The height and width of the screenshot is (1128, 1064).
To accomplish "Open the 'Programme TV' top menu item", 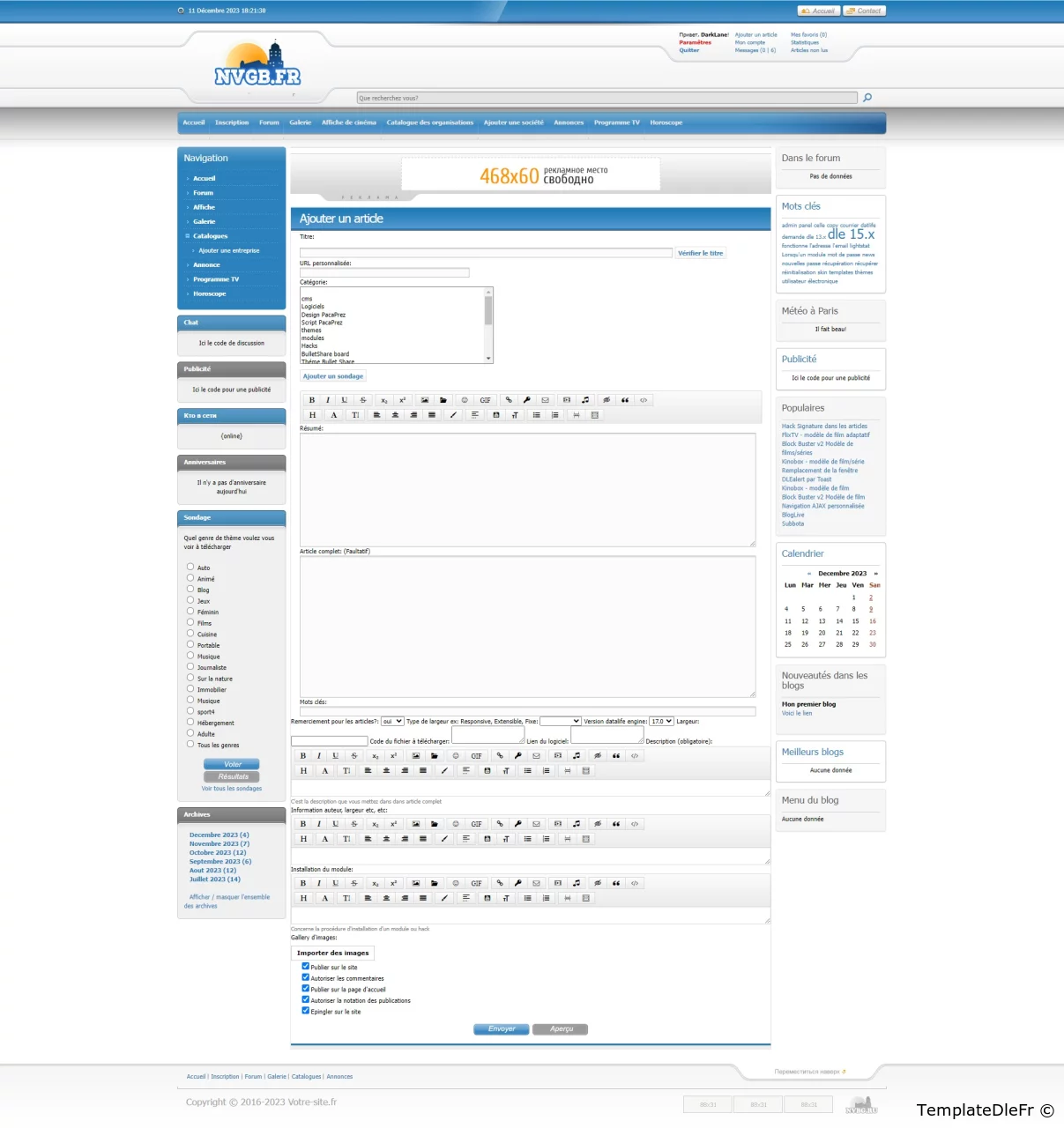I will 616,122.
